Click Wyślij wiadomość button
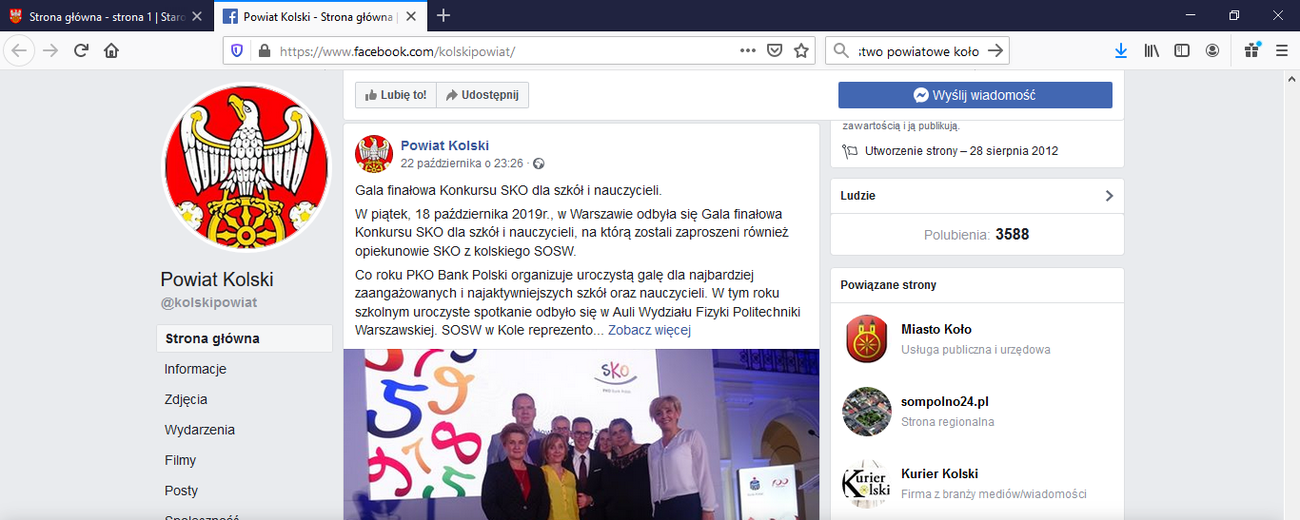This screenshot has width=1300, height=520. click(x=975, y=95)
